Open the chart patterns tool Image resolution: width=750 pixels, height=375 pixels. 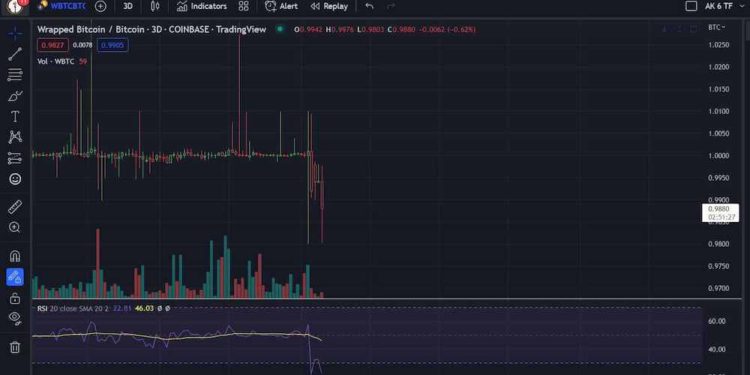(15, 137)
